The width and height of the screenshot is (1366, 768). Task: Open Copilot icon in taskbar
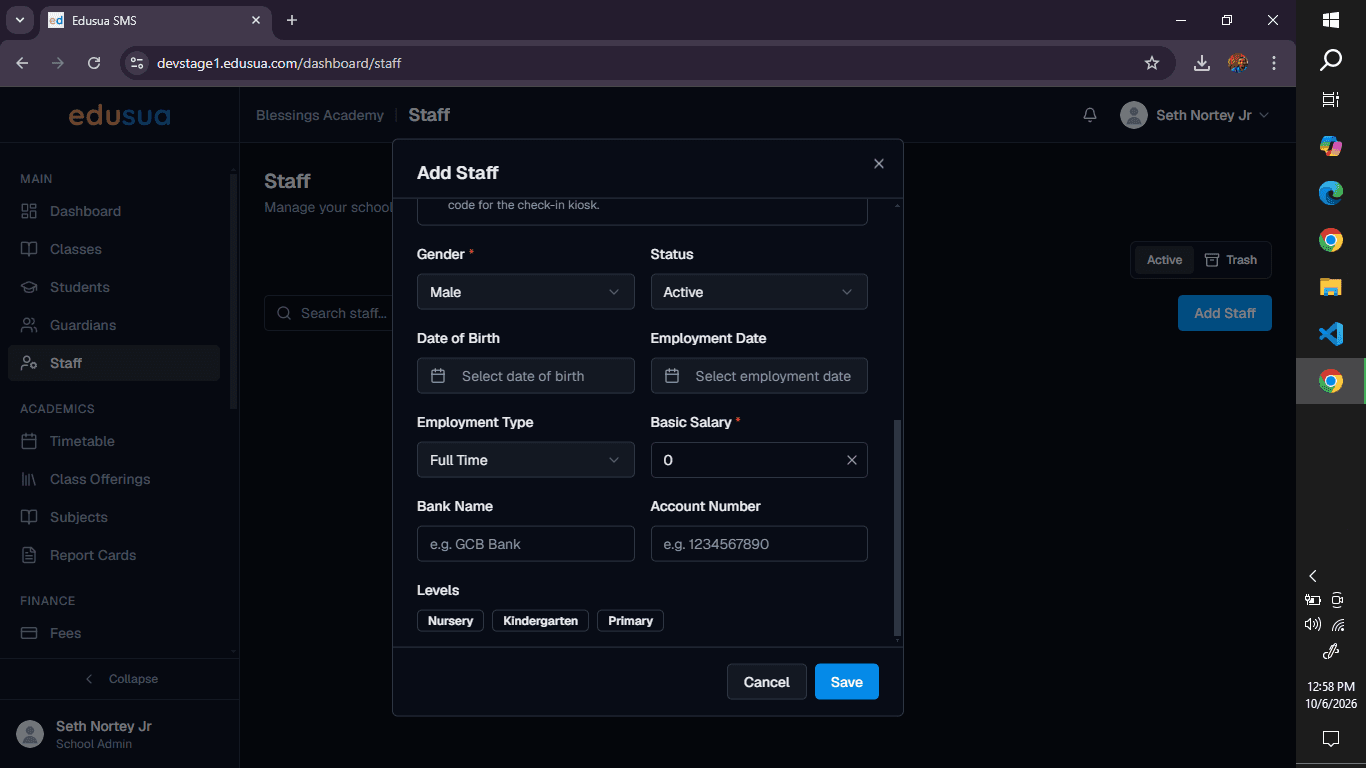point(1330,146)
